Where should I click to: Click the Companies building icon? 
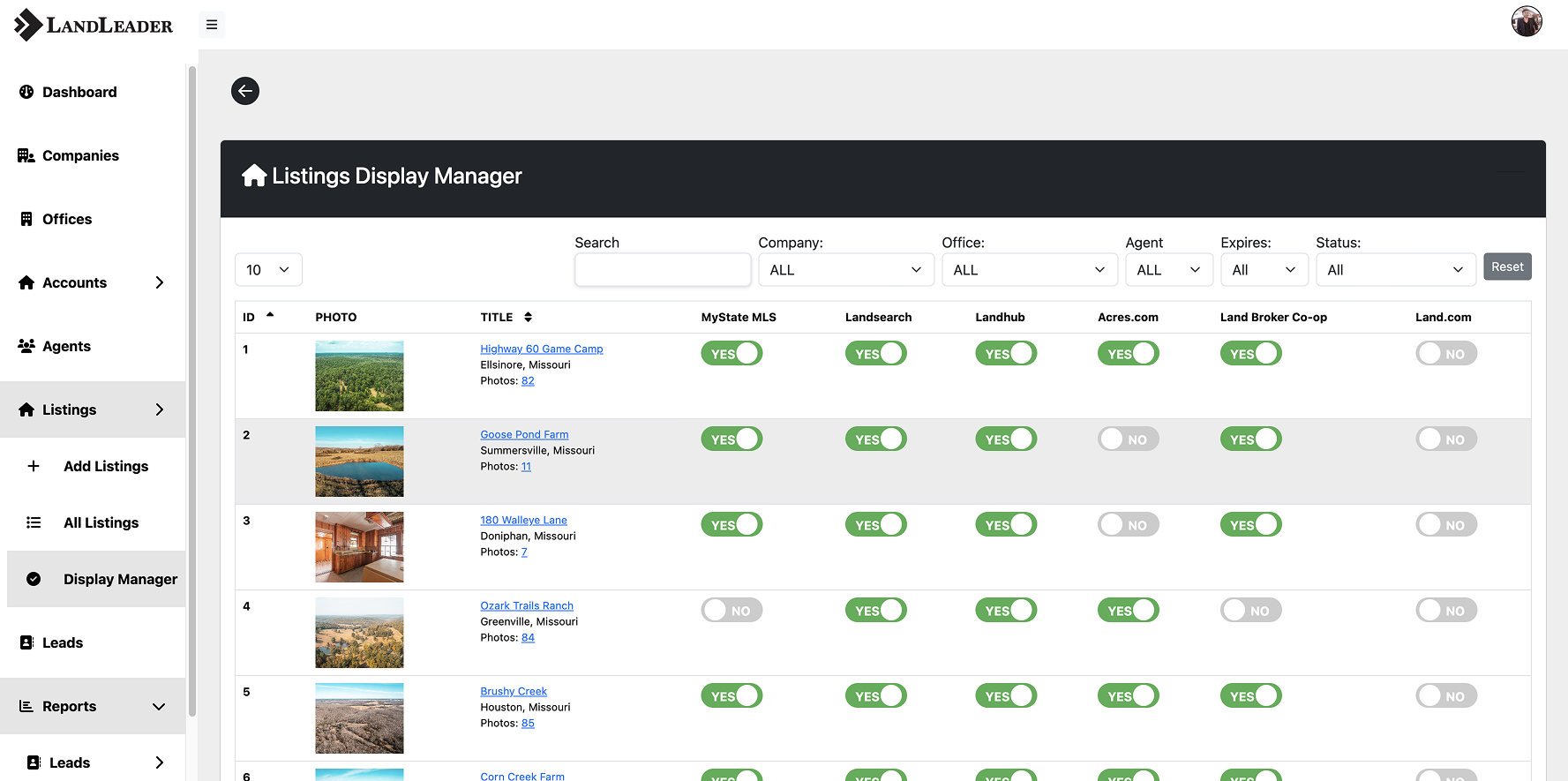26,155
